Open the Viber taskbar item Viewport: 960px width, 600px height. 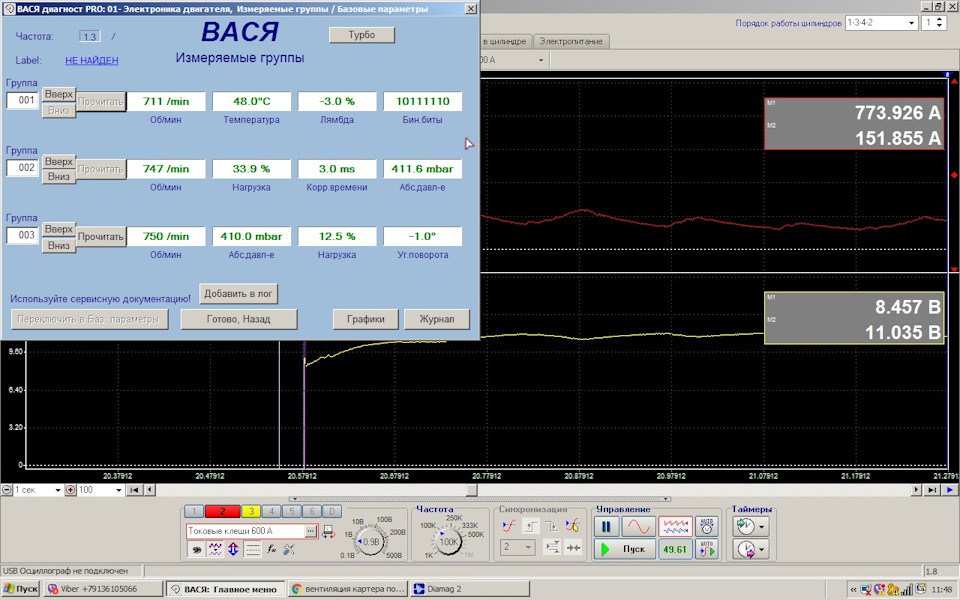[102, 589]
